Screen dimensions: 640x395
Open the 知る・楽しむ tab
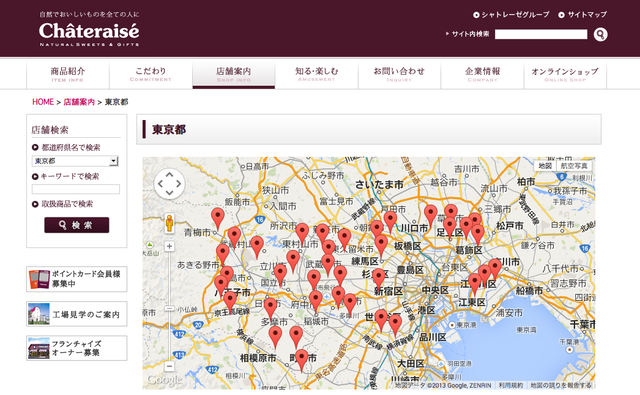tap(317, 74)
